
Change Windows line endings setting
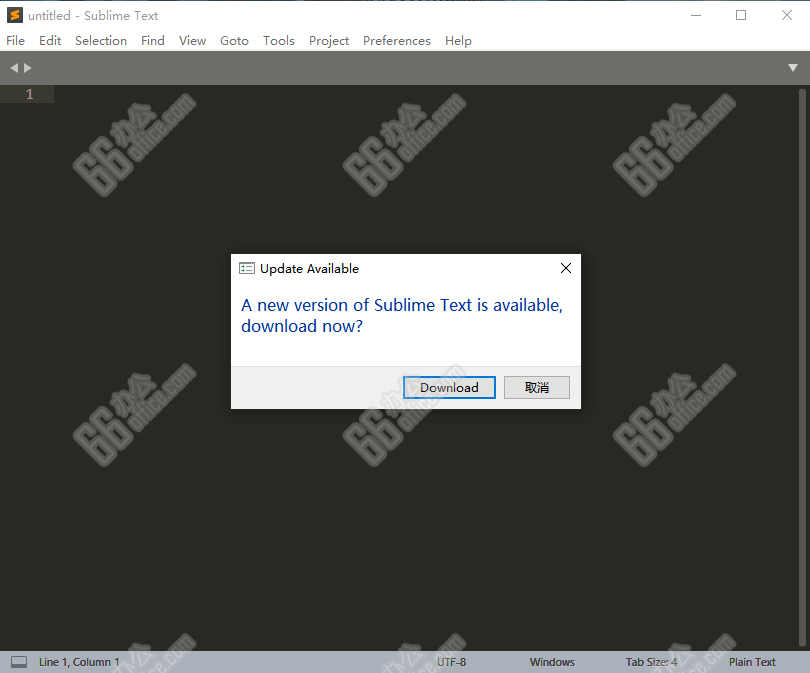point(552,662)
